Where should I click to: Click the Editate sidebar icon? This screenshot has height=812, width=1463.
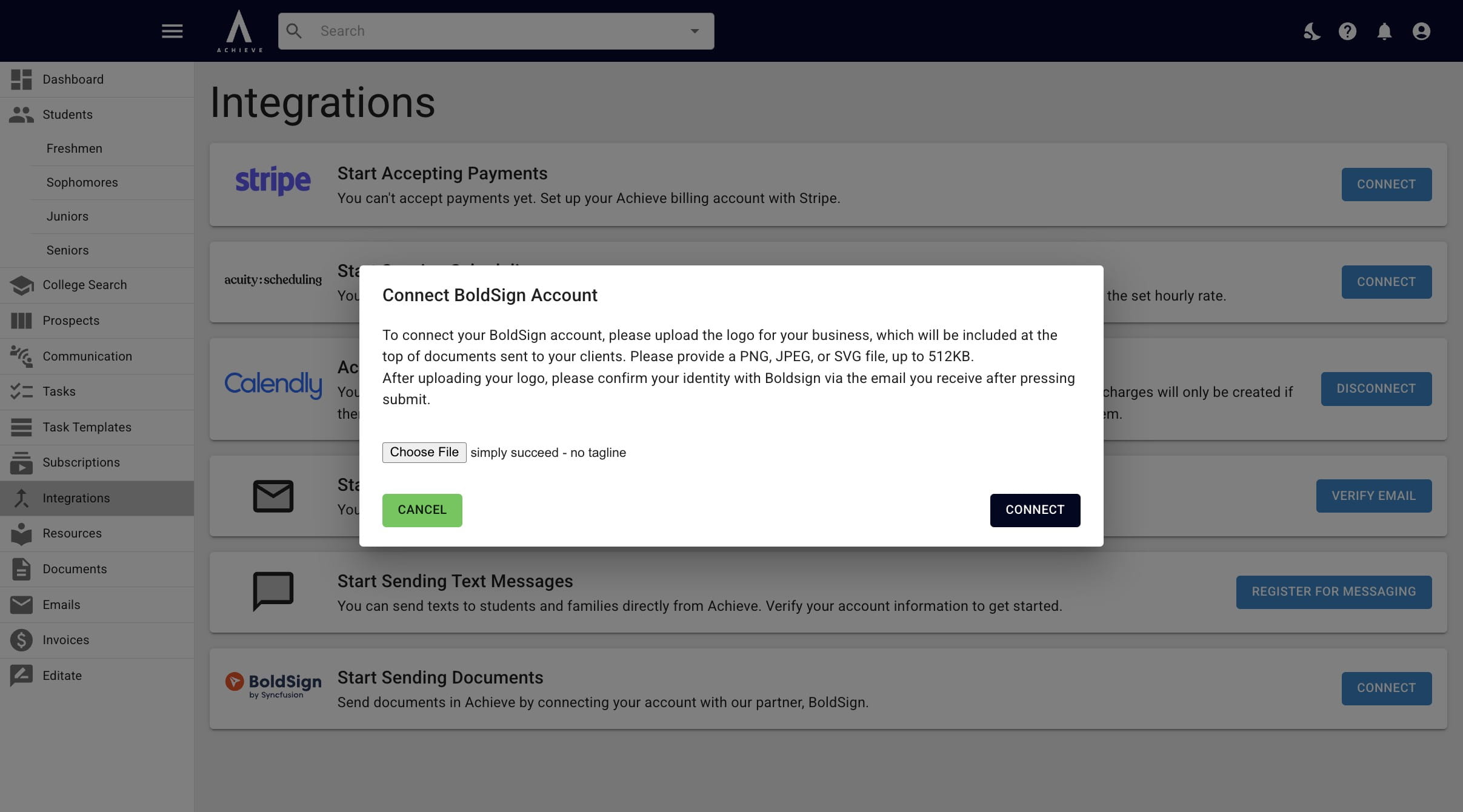pos(21,676)
